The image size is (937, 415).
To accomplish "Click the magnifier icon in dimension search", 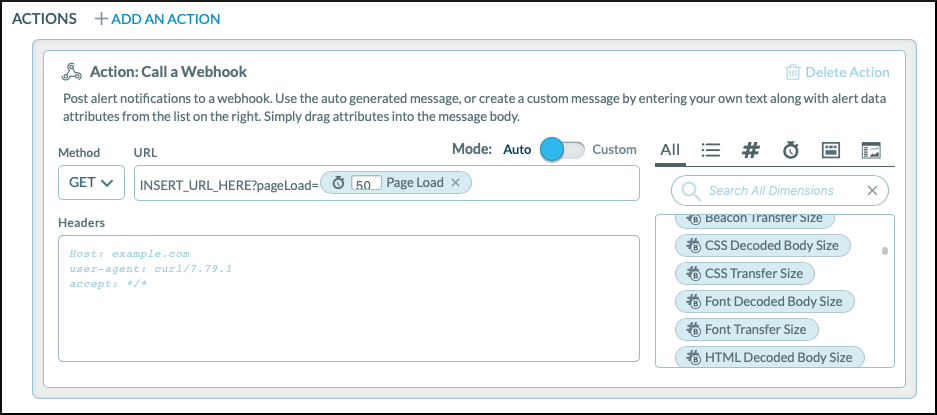I will (690, 190).
